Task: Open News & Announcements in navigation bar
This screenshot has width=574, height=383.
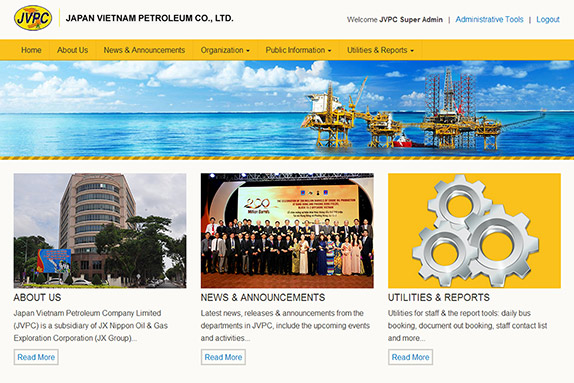Action: click(x=144, y=50)
